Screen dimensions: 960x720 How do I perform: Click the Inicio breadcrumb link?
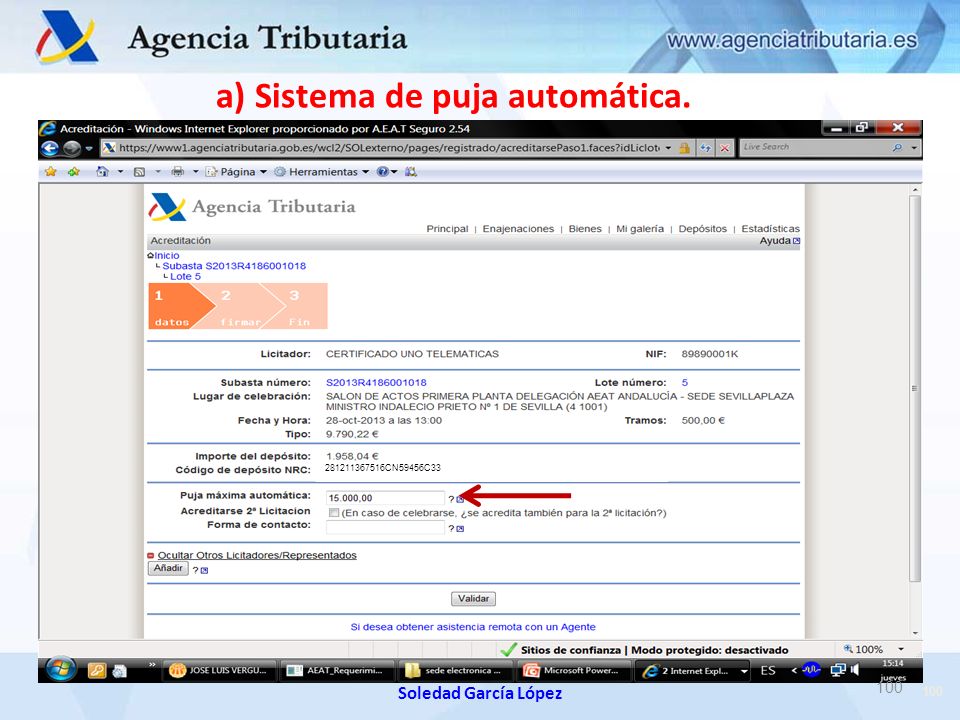pyautogui.click(x=167, y=255)
